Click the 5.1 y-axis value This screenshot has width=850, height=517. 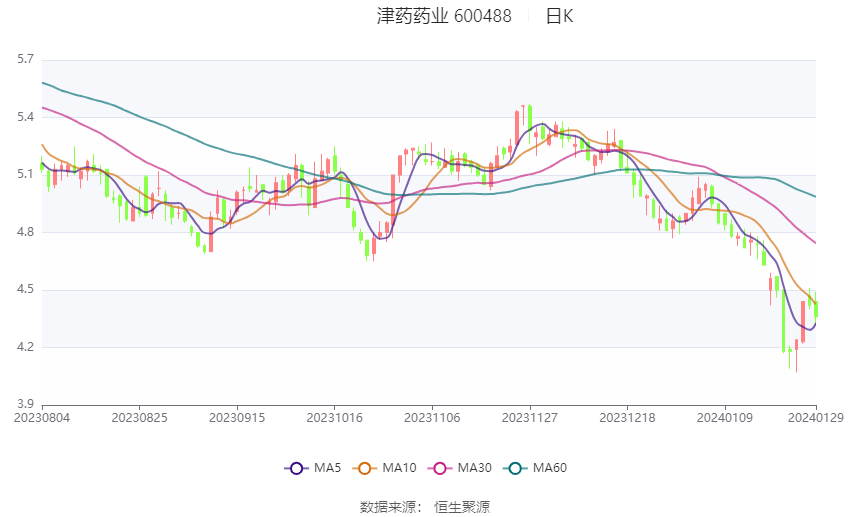25,174
